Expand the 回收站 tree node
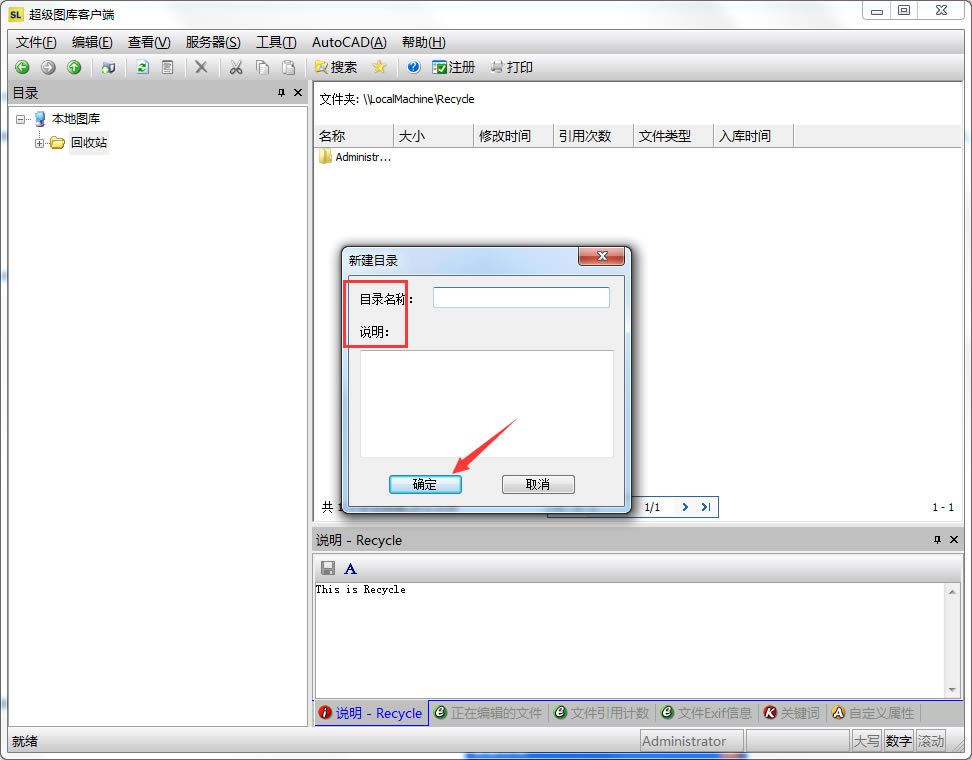This screenshot has height=760, width=972. [37, 141]
